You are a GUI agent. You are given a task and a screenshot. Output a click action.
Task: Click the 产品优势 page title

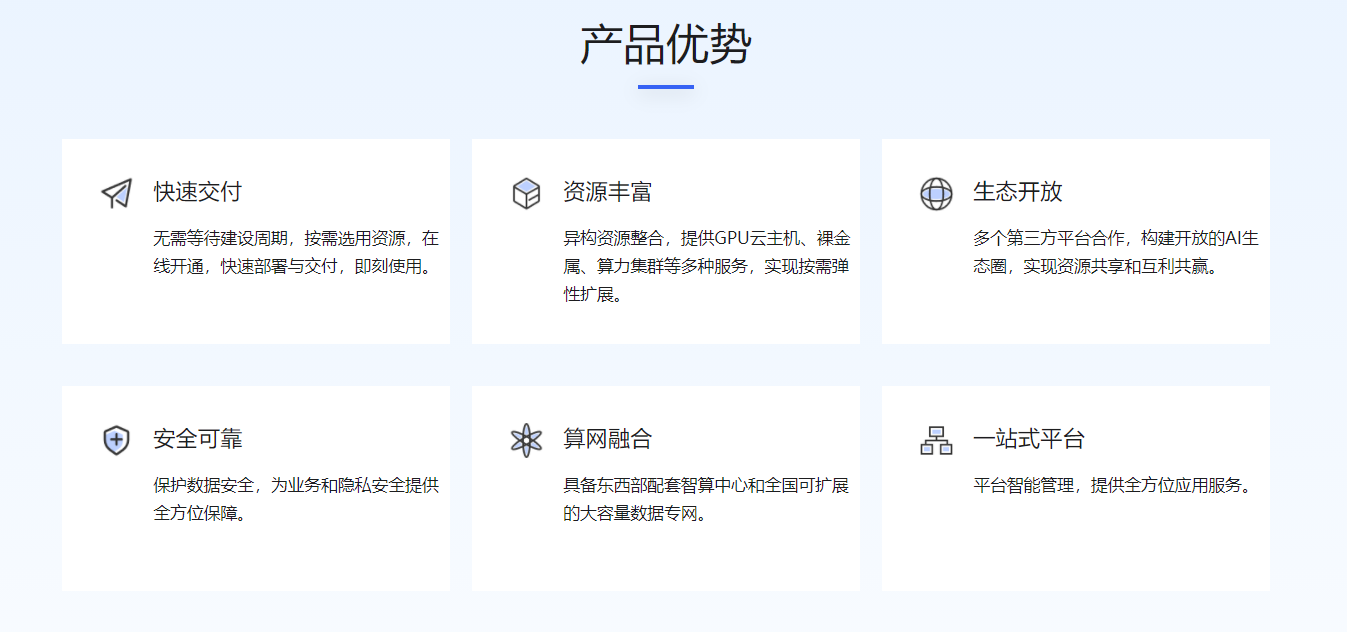[666, 45]
